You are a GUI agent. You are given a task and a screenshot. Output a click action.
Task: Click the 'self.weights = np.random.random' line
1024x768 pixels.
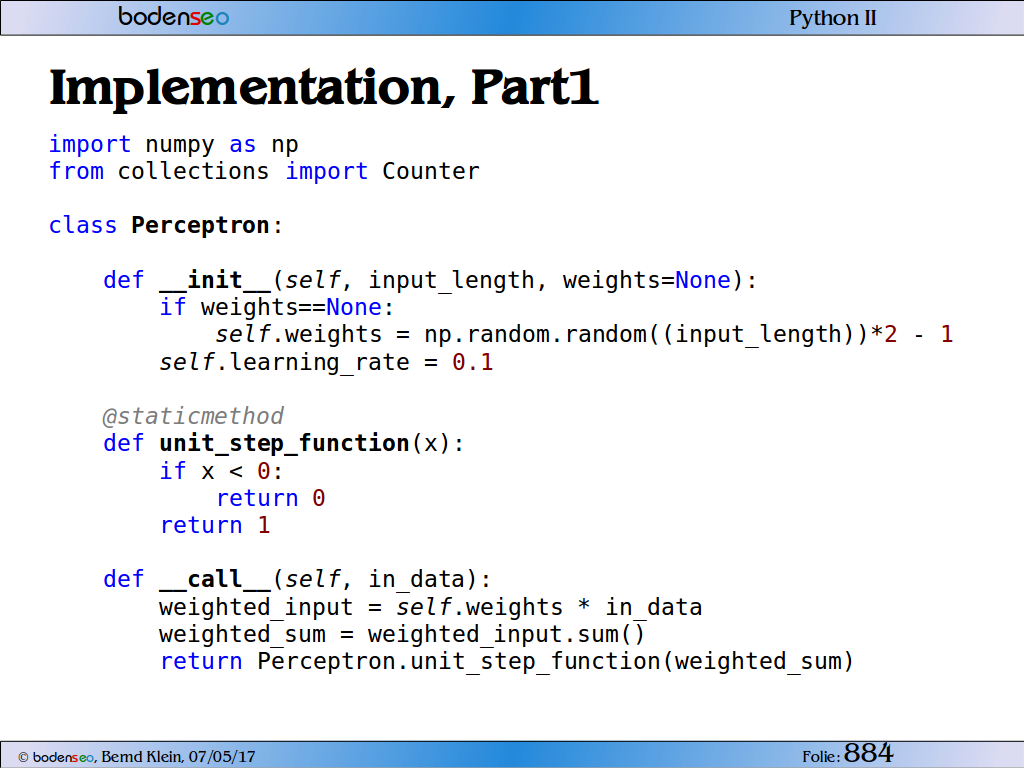coord(584,334)
